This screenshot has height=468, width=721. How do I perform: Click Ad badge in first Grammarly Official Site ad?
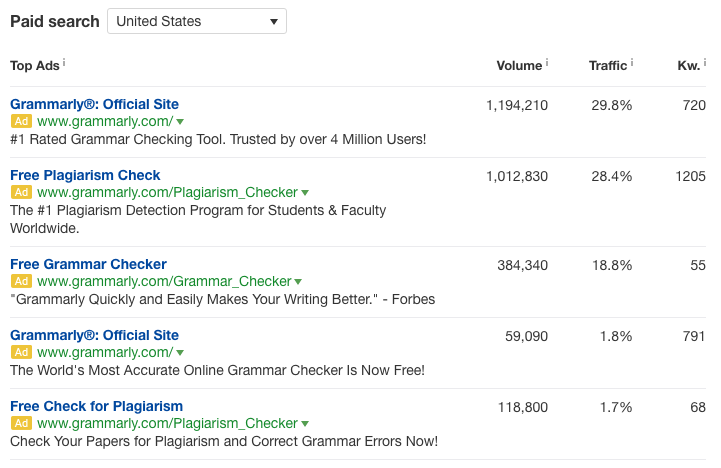[x=21, y=121]
